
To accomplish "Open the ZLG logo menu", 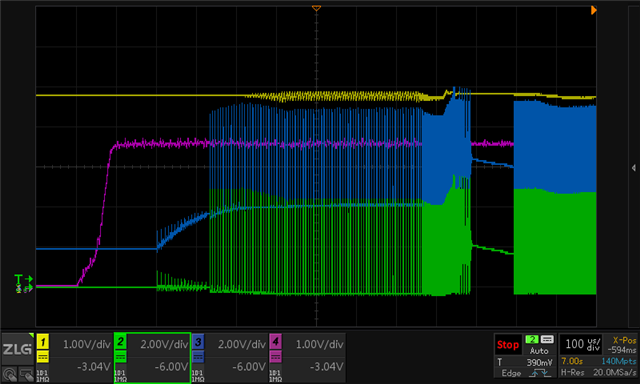I will (x=17, y=349).
